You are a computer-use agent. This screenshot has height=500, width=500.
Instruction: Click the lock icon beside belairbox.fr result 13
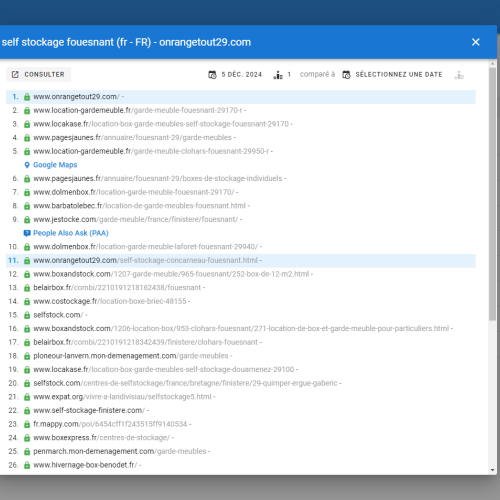click(27, 288)
